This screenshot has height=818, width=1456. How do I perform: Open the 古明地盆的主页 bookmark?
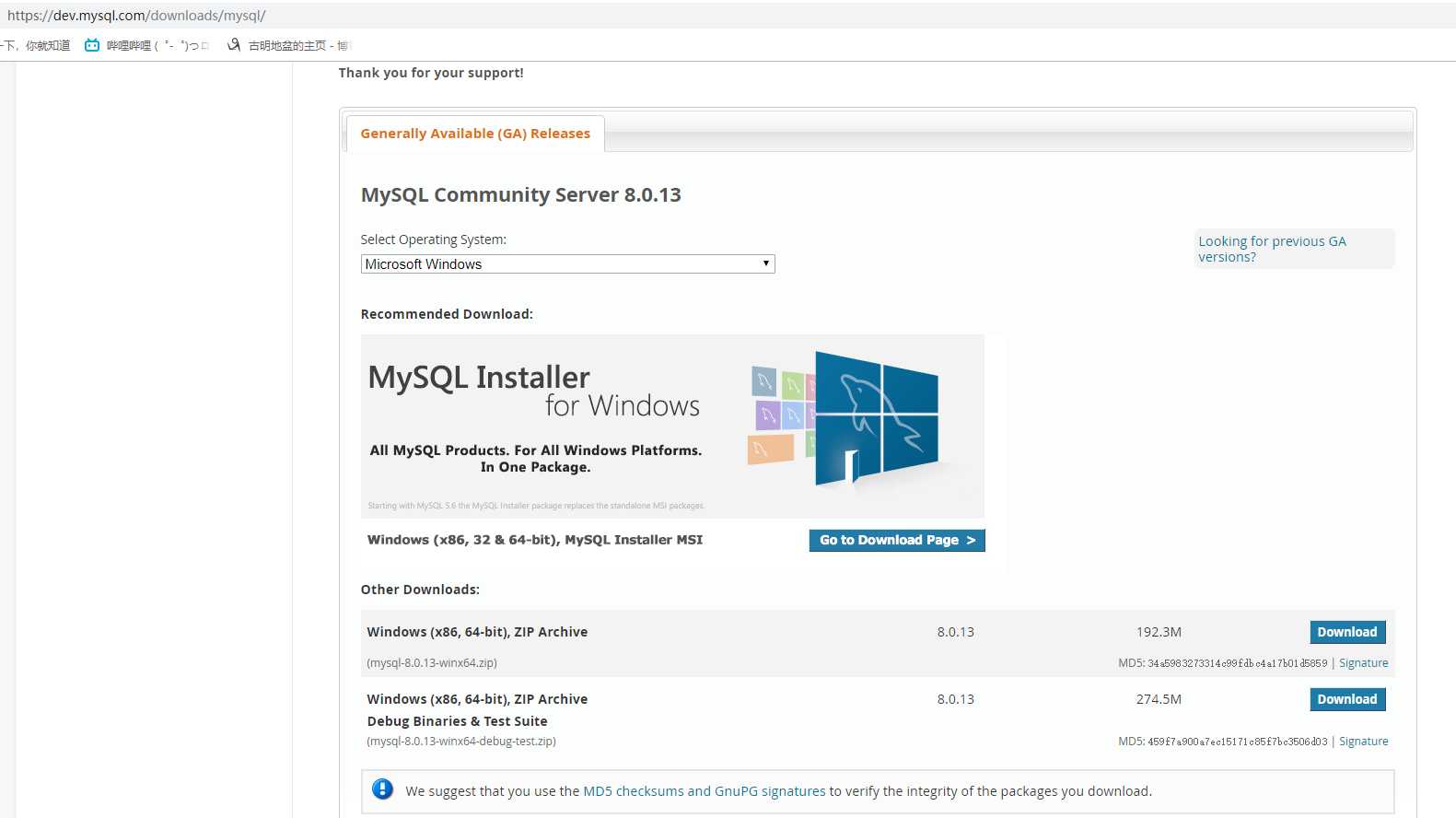point(288,45)
